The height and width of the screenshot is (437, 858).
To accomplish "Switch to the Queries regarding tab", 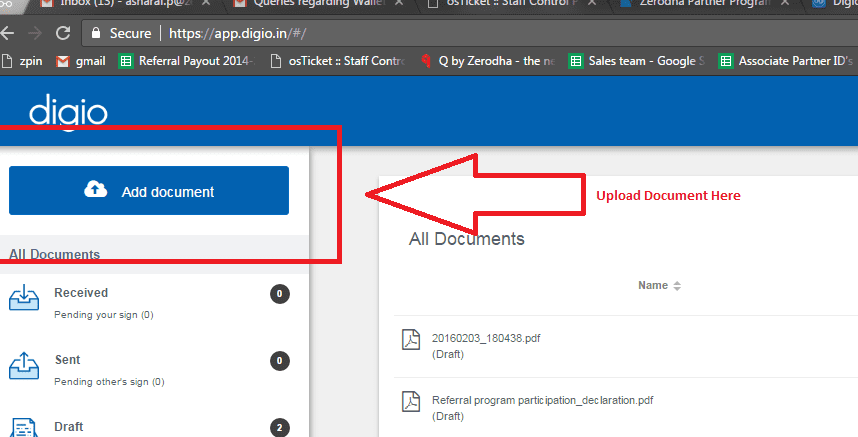I will (x=312, y=4).
